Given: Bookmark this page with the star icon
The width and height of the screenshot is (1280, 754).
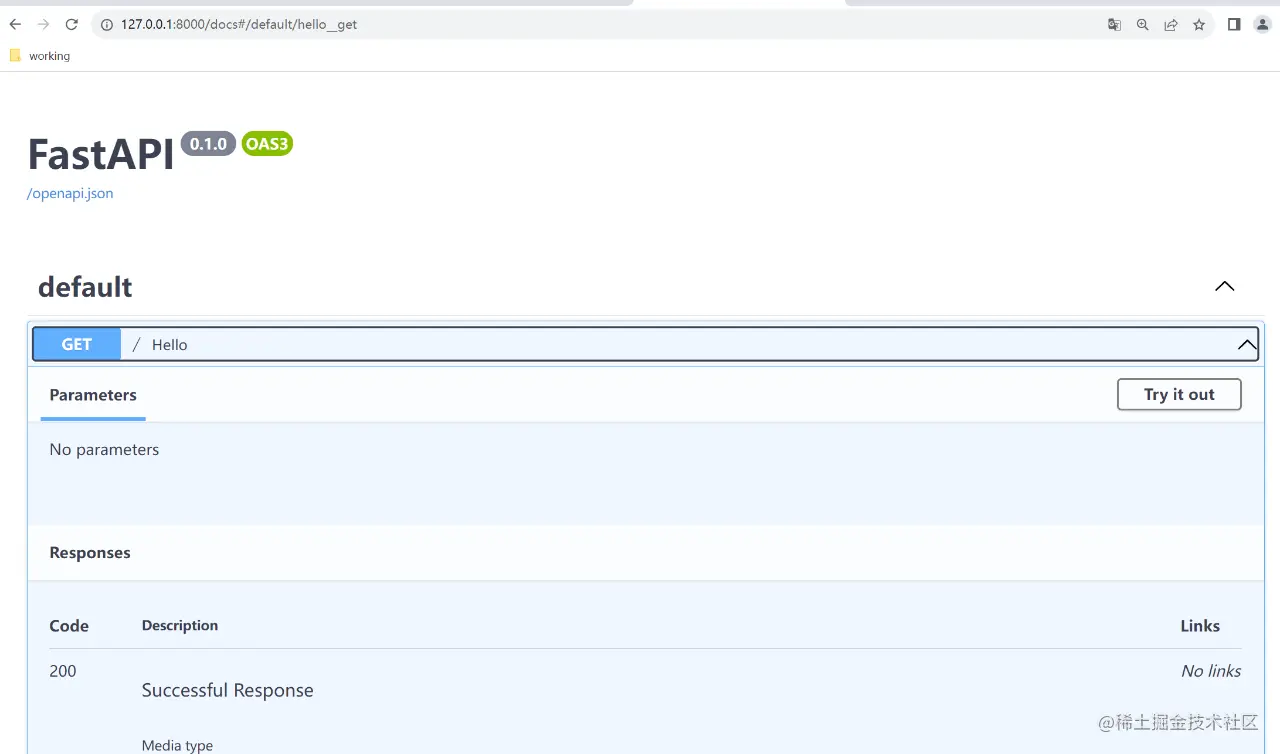Looking at the screenshot, I should tap(1199, 25).
